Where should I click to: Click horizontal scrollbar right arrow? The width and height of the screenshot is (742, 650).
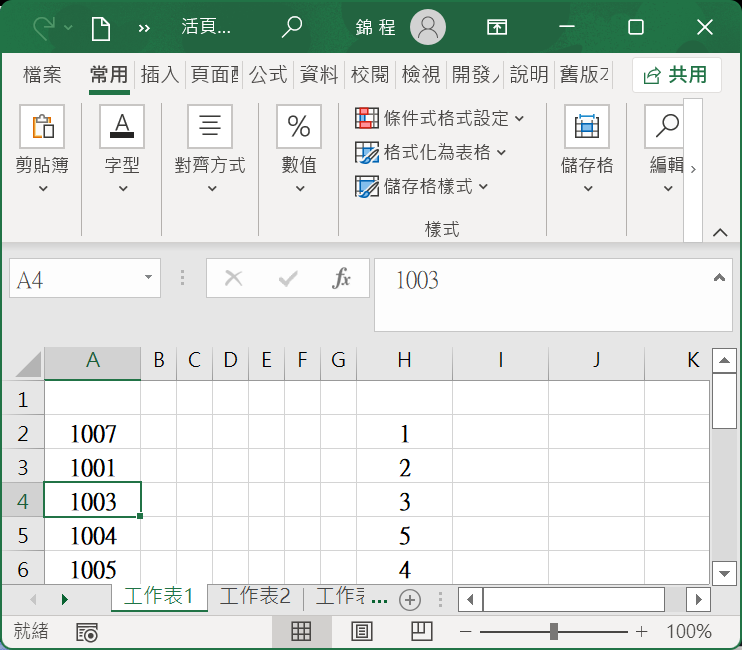[x=698, y=600]
